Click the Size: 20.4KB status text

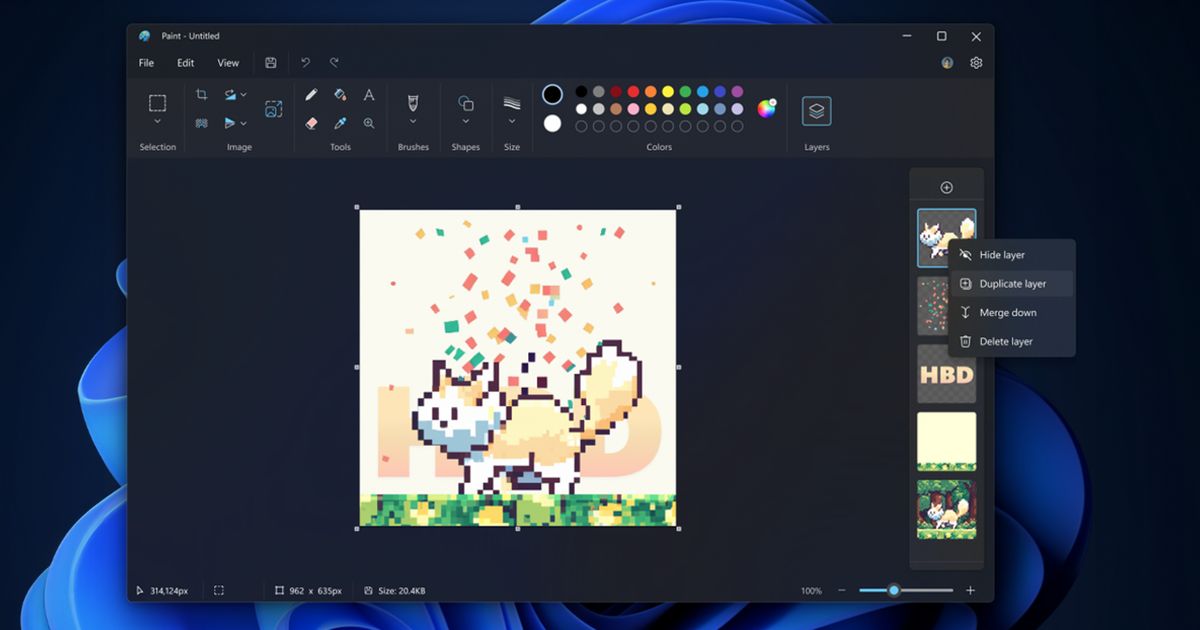tap(401, 591)
